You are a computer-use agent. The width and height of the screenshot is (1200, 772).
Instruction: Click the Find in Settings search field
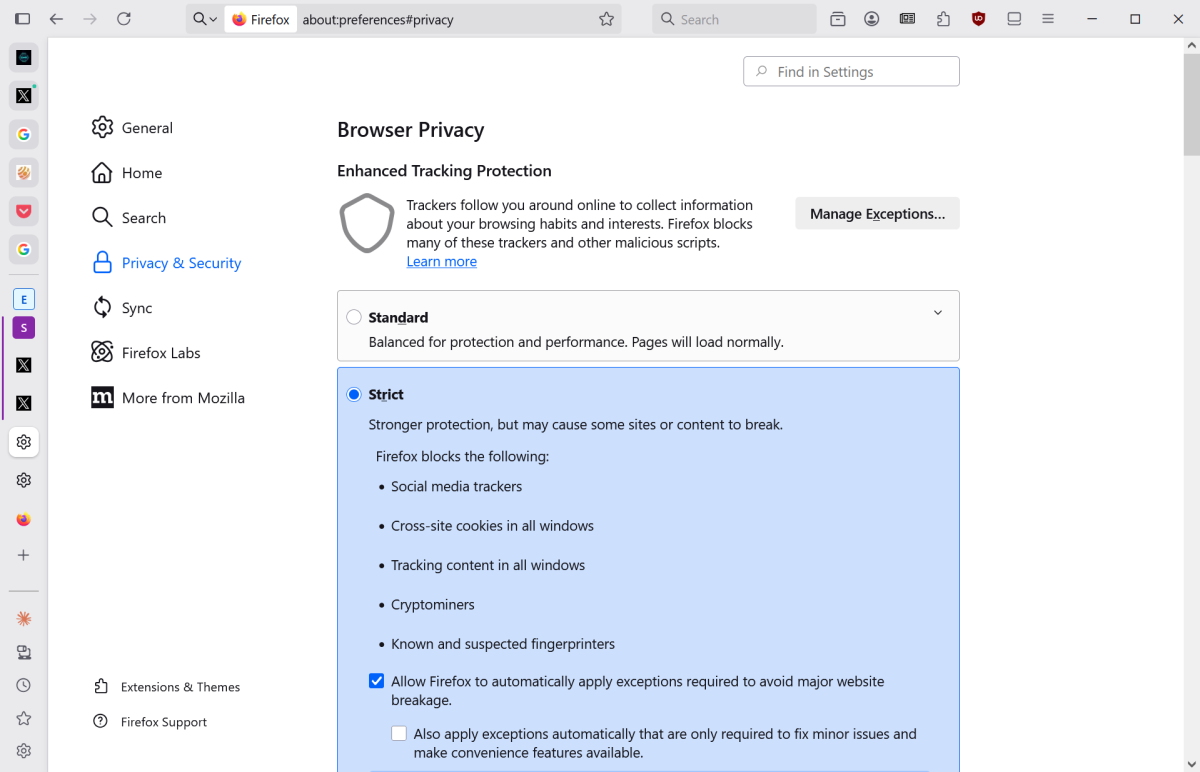850,71
